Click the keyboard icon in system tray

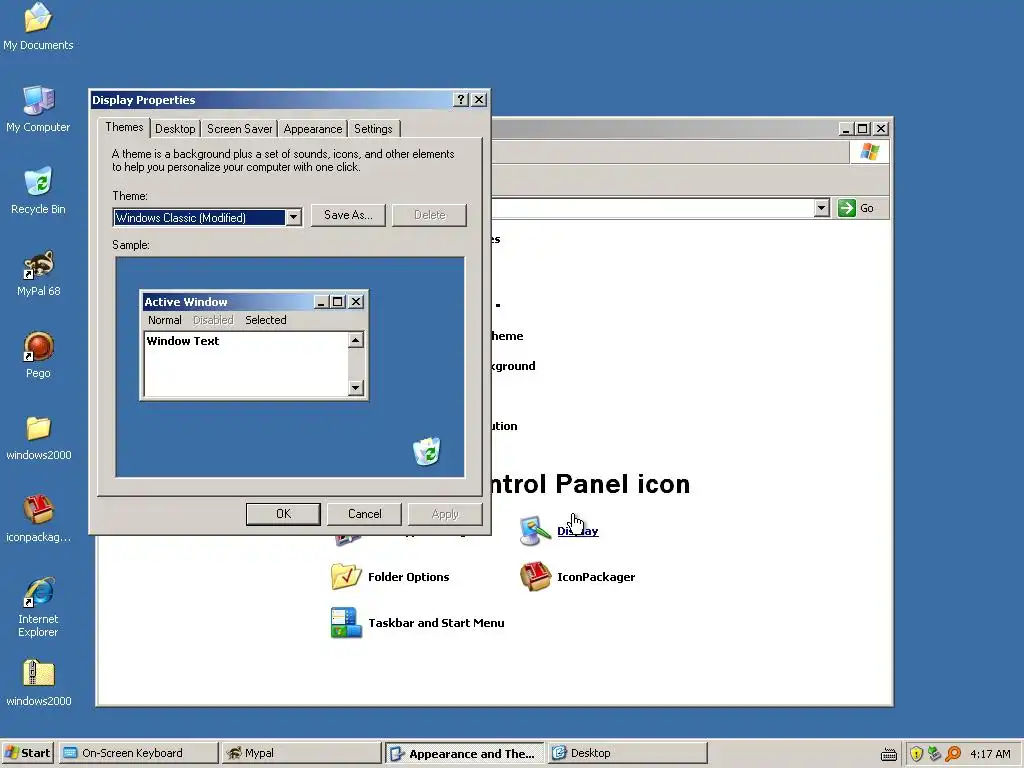(x=888, y=754)
